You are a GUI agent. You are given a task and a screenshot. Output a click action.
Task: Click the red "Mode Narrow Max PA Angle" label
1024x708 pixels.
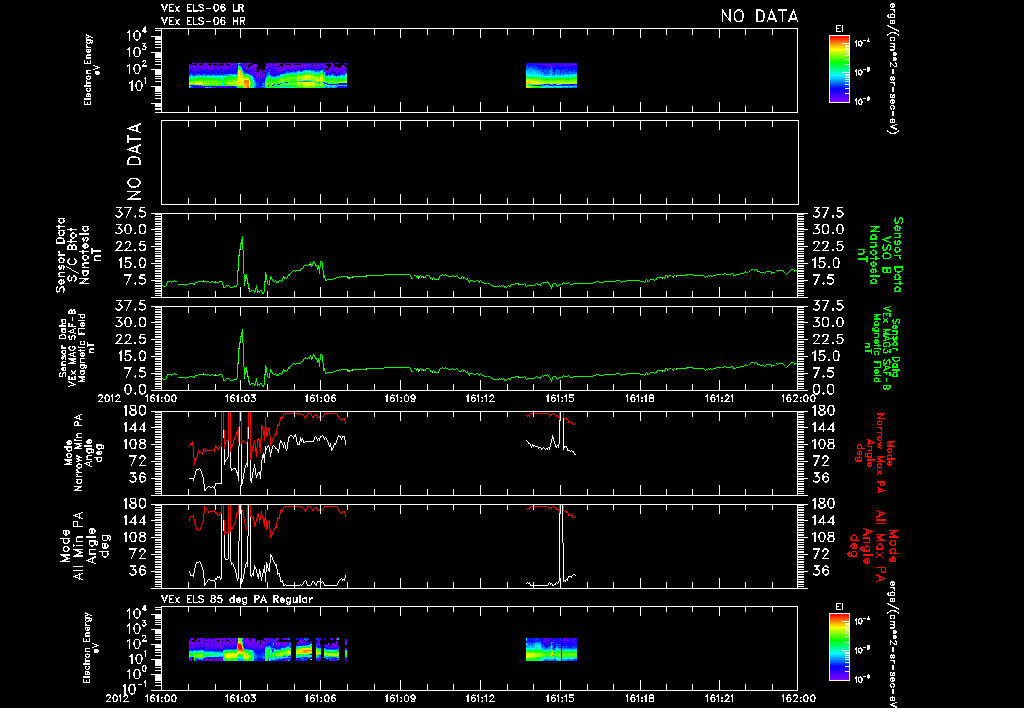[873, 453]
